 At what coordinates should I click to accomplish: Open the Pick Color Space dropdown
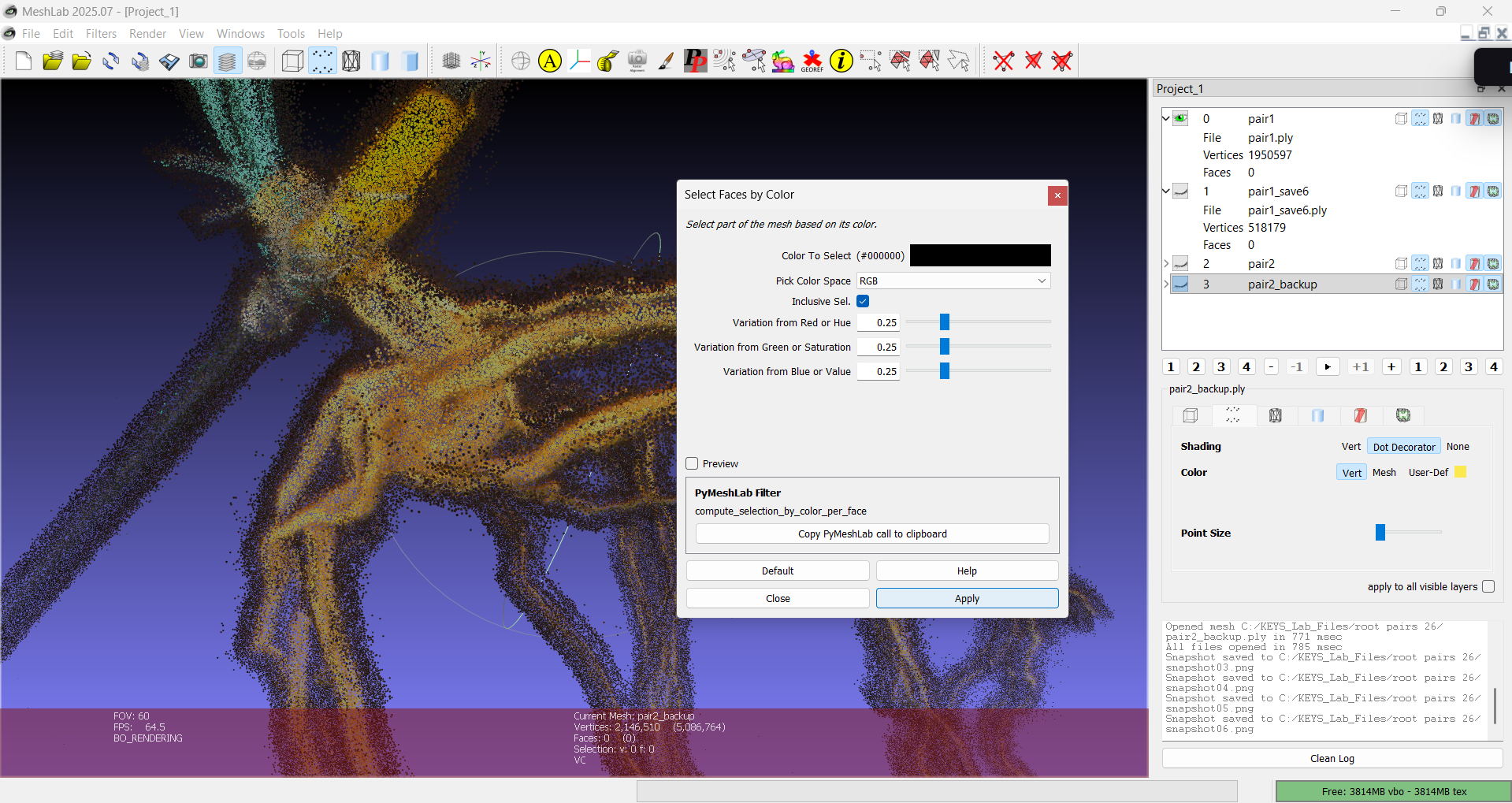point(953,281)
